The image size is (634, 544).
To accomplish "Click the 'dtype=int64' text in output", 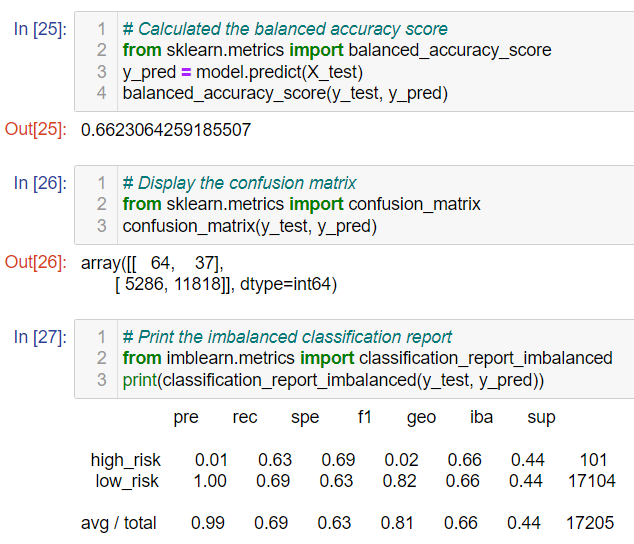I will (x=285, y=284).
